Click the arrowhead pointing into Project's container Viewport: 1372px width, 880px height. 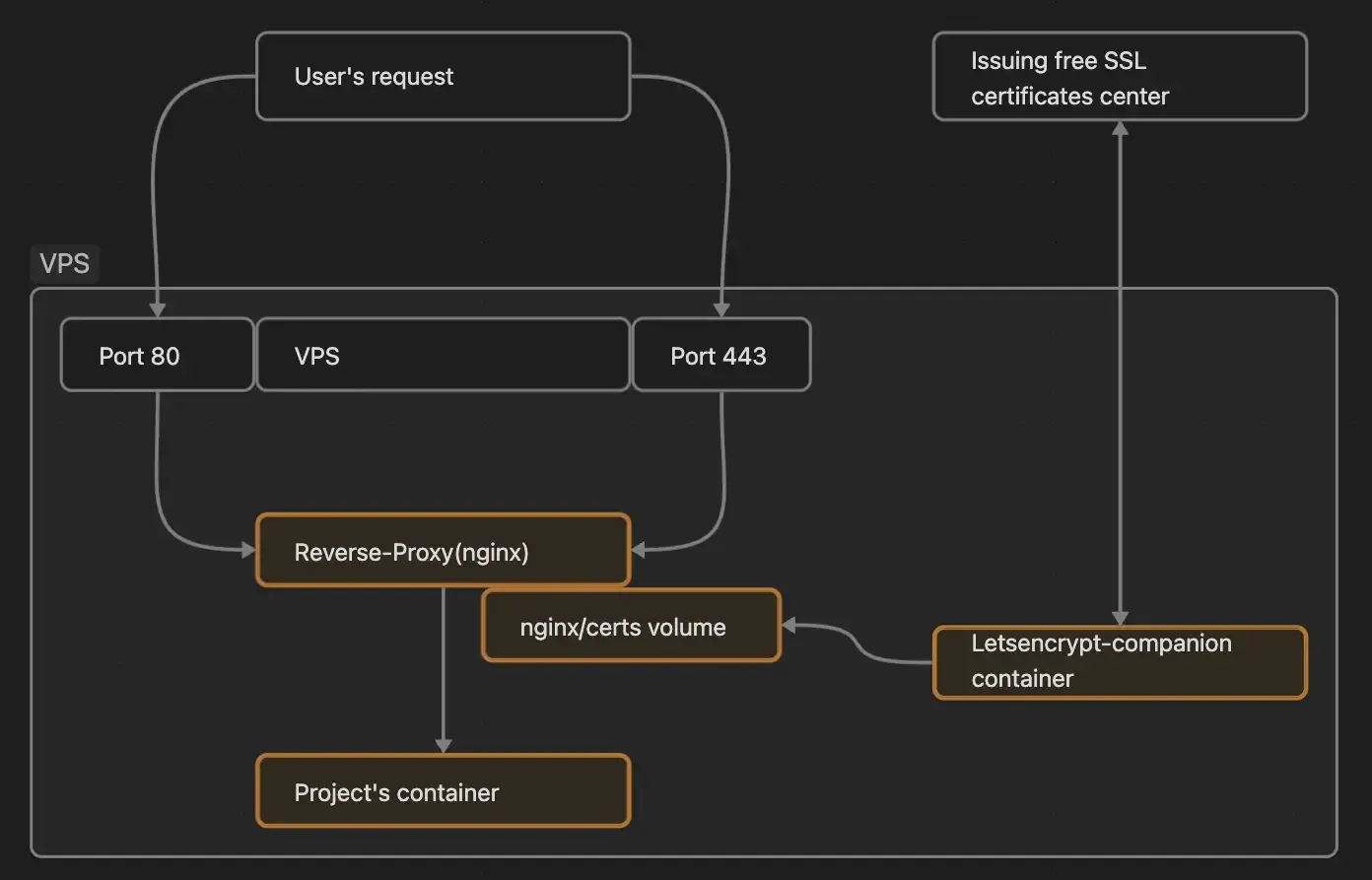pos(443,746)
